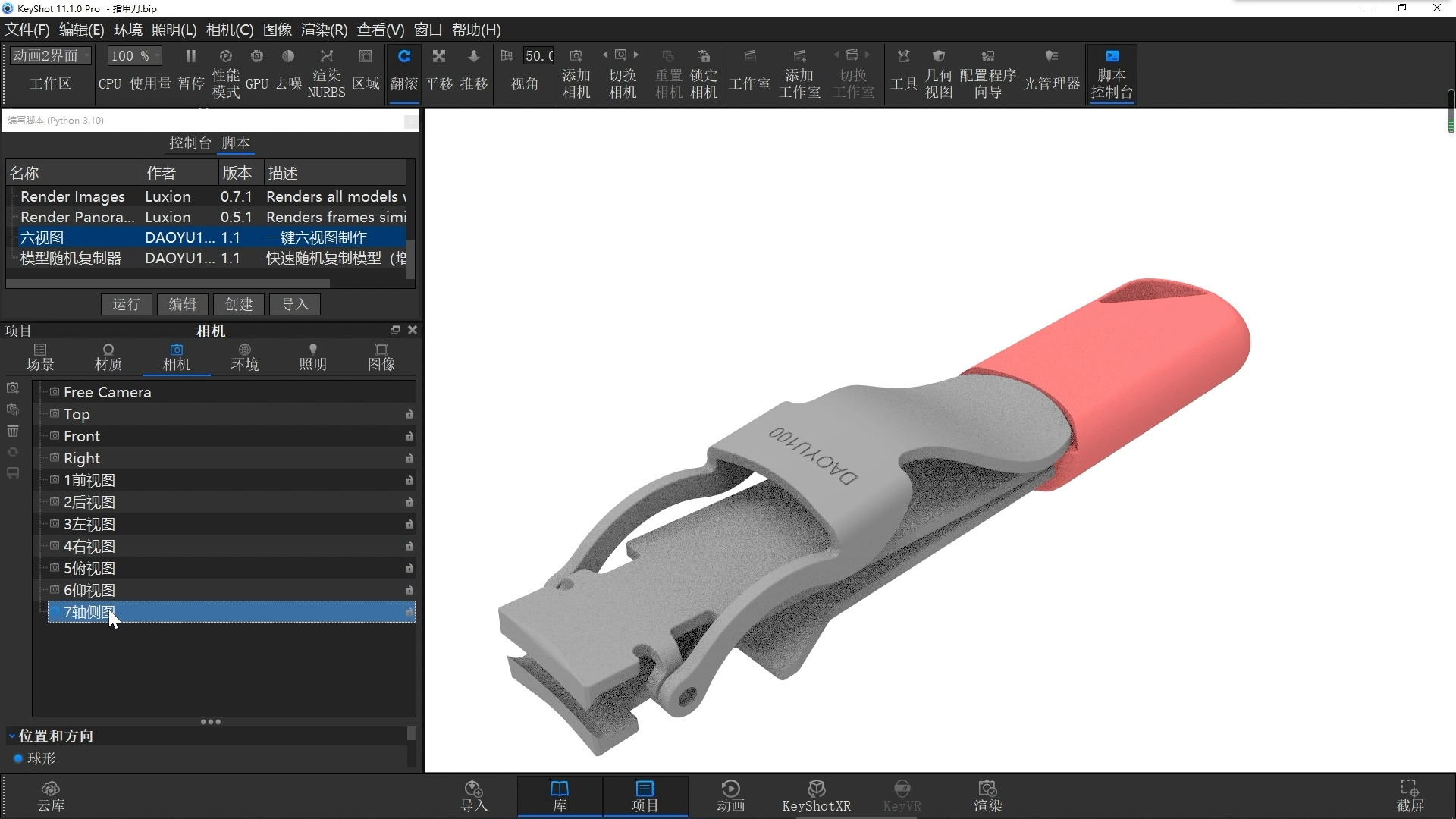Open CPU usage percentage dropdown
The width and height of the screenshot is (1456, 819).
click(134, 56)
